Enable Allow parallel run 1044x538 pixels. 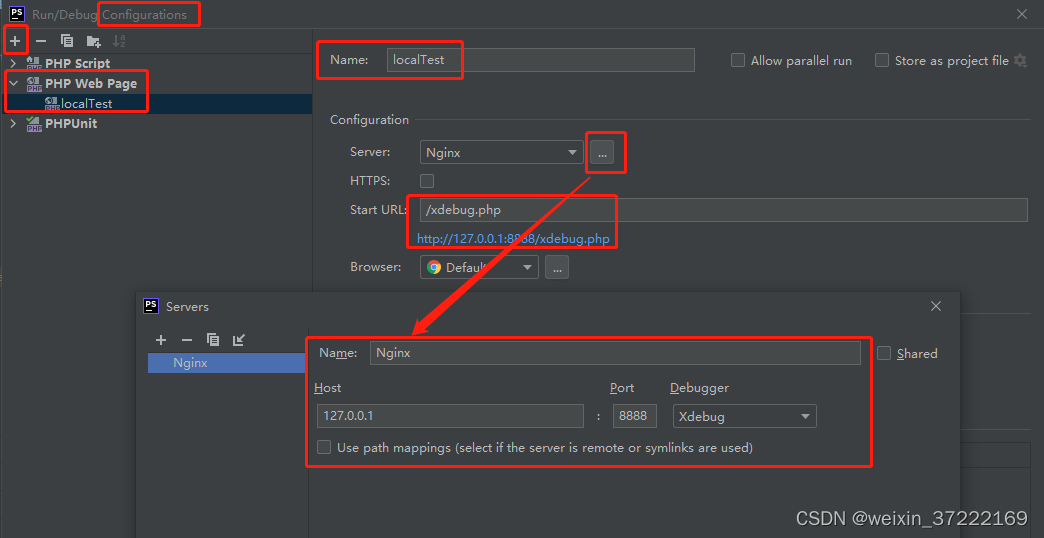738,61
